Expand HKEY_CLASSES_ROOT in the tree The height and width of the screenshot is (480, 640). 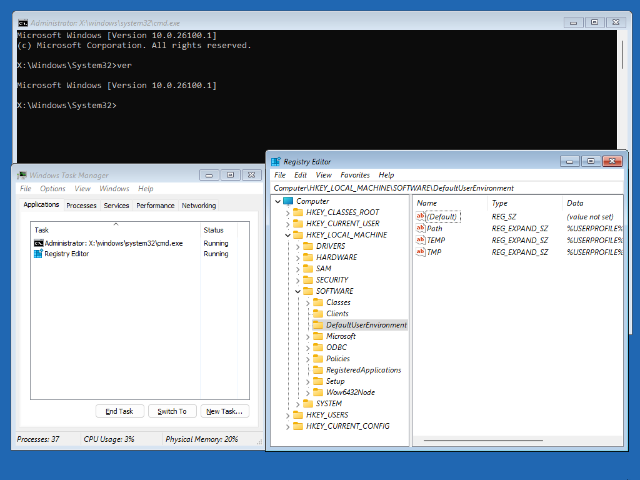[x=288, y=213]
